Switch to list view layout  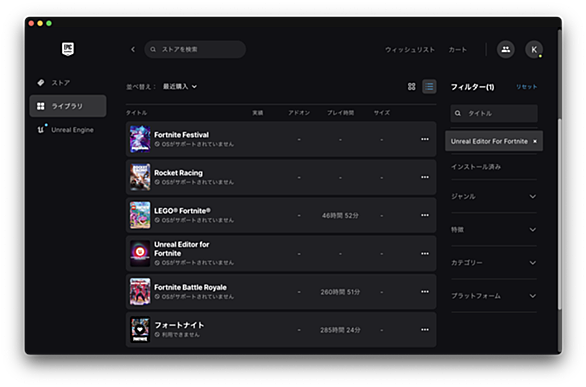click(x=429, y=87)
